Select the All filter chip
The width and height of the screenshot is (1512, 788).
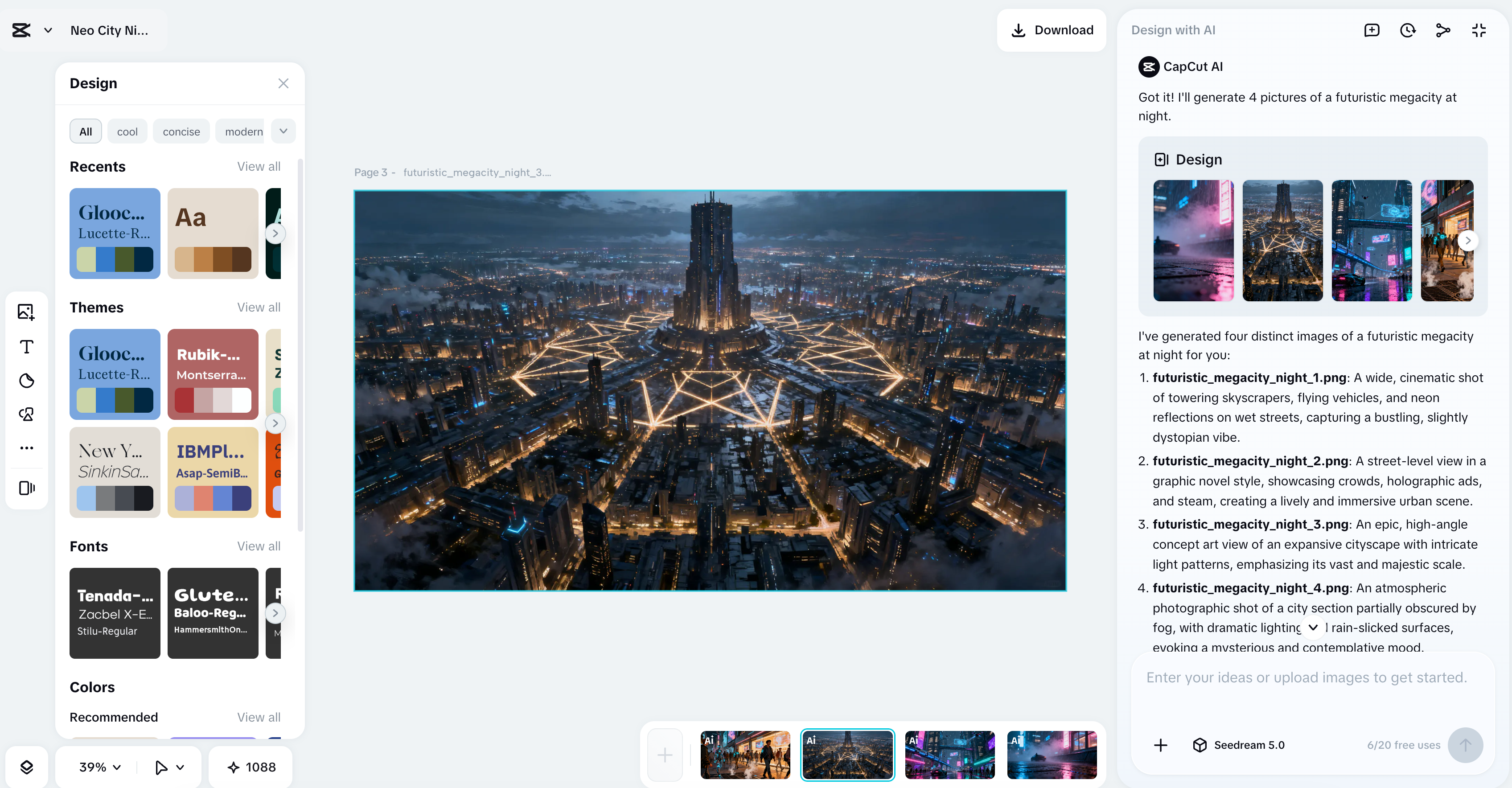pos(86,131)
